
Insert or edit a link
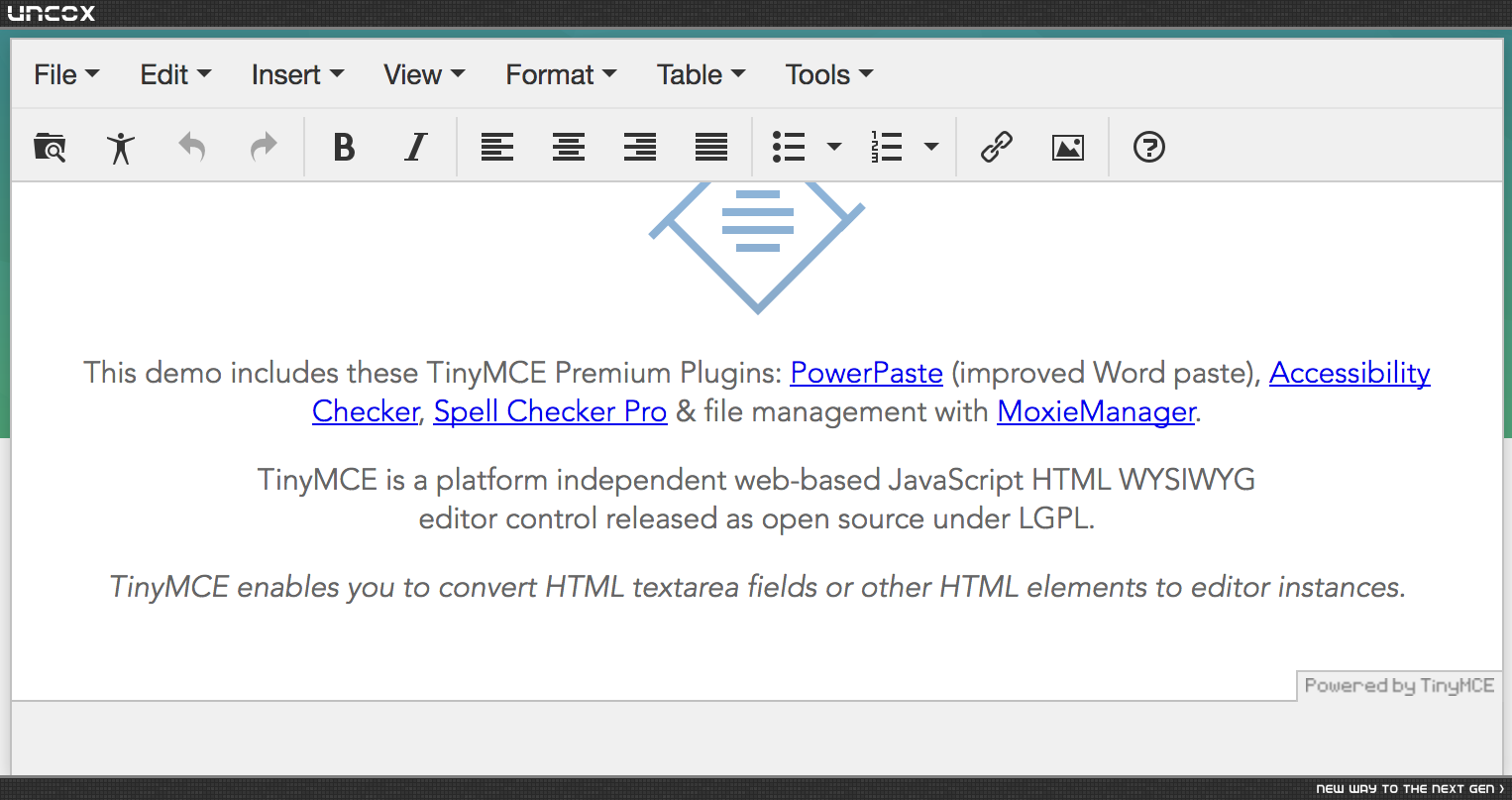coord(997,148)
